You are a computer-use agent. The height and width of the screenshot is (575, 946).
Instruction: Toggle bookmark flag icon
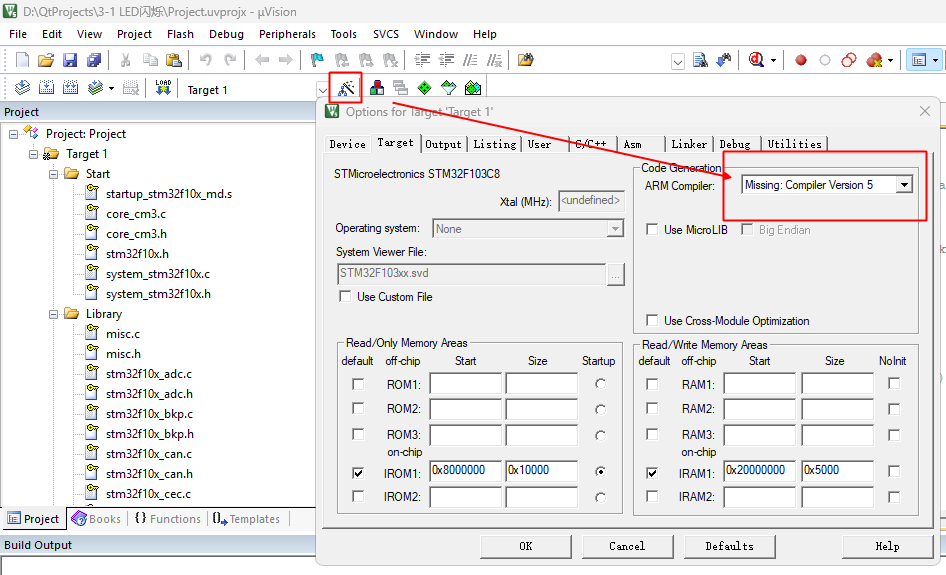point(317,60)
